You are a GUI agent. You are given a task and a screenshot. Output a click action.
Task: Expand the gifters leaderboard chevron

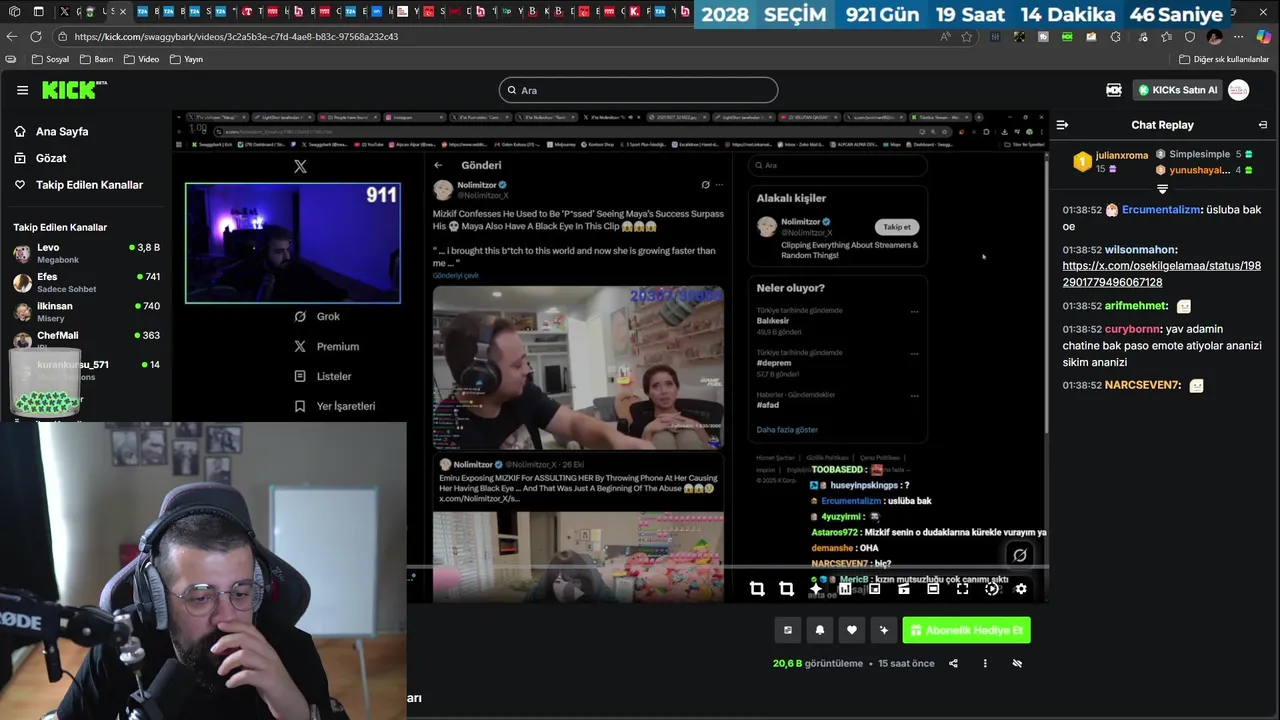[1162, 189]
